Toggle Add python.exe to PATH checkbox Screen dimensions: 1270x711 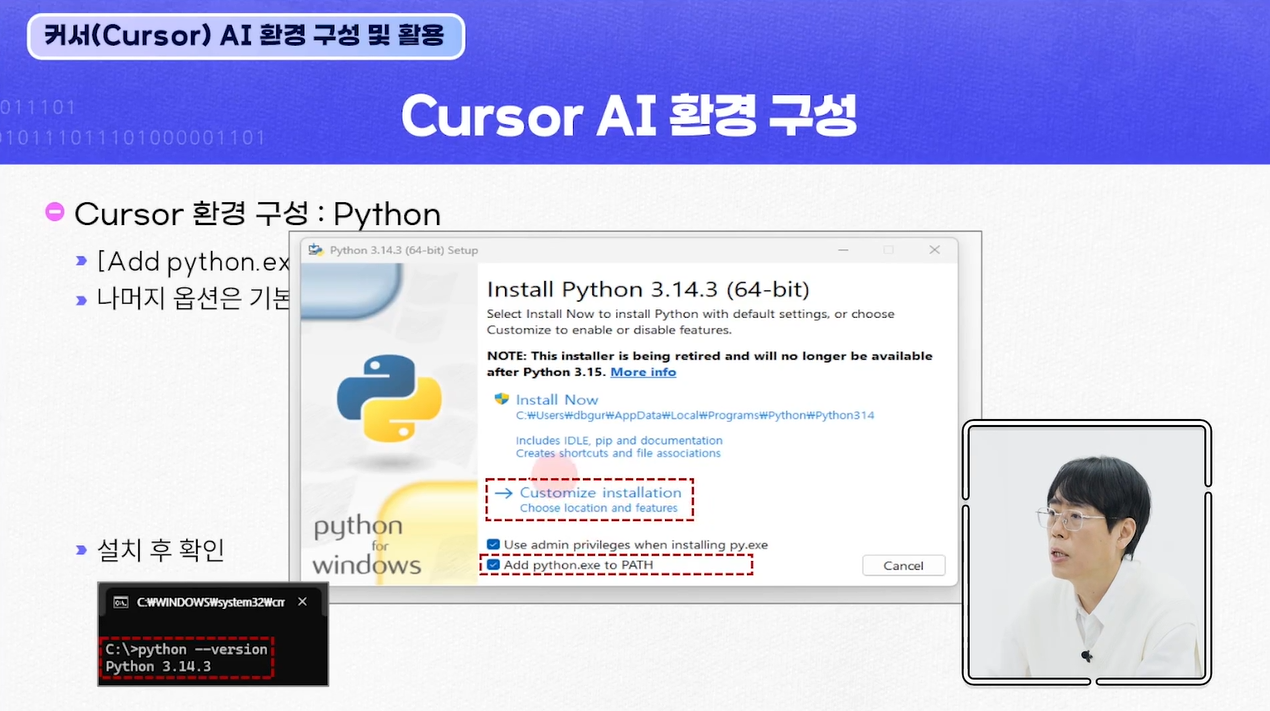click(x=493, y=565)
